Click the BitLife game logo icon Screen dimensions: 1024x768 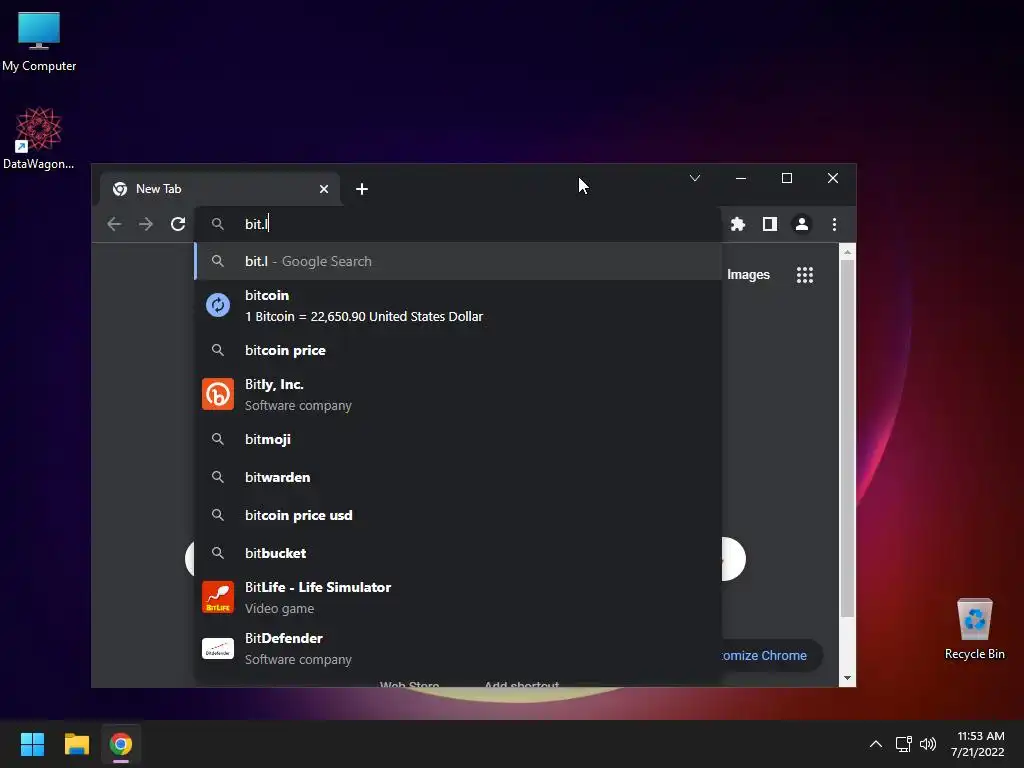[x=217, y=597]
